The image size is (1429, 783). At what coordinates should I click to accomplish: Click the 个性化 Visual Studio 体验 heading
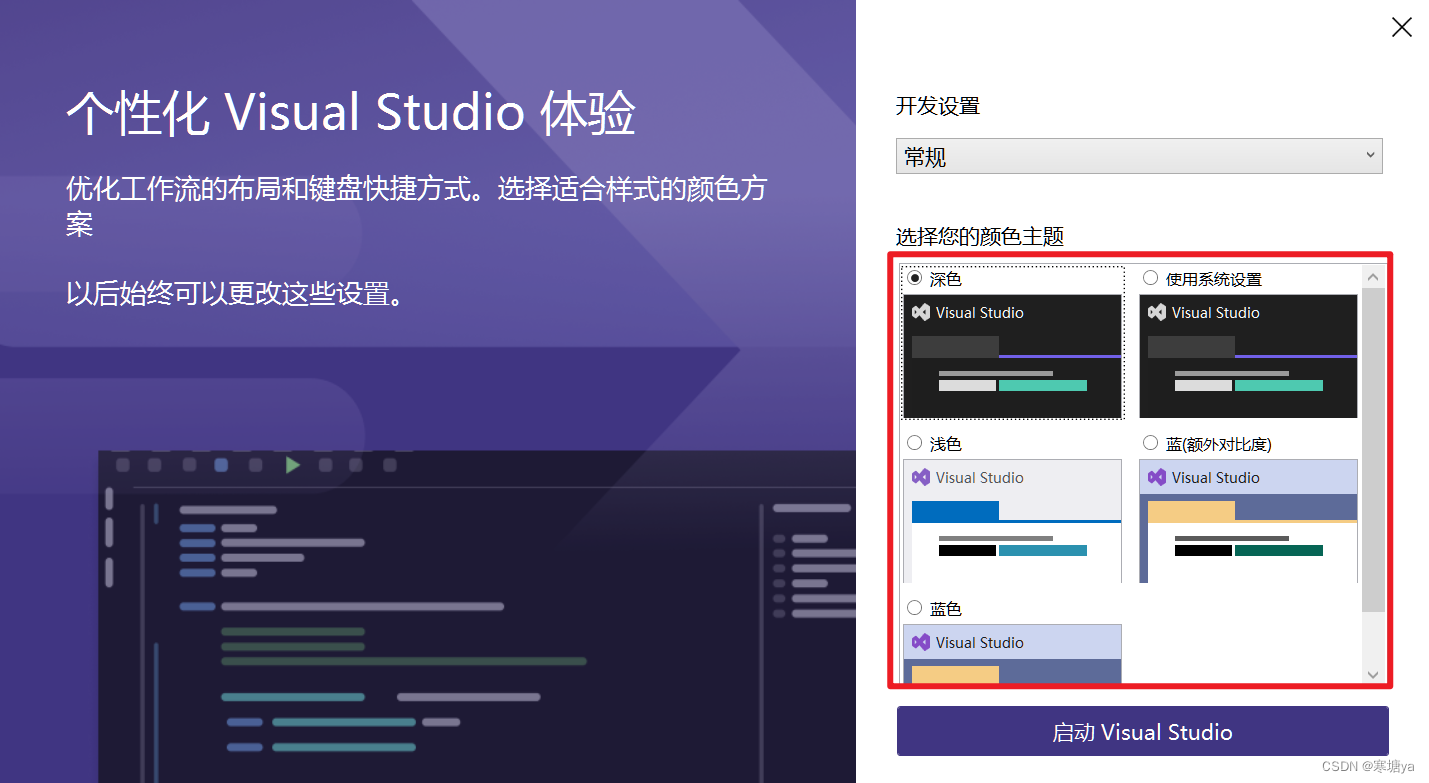[351, 113]
